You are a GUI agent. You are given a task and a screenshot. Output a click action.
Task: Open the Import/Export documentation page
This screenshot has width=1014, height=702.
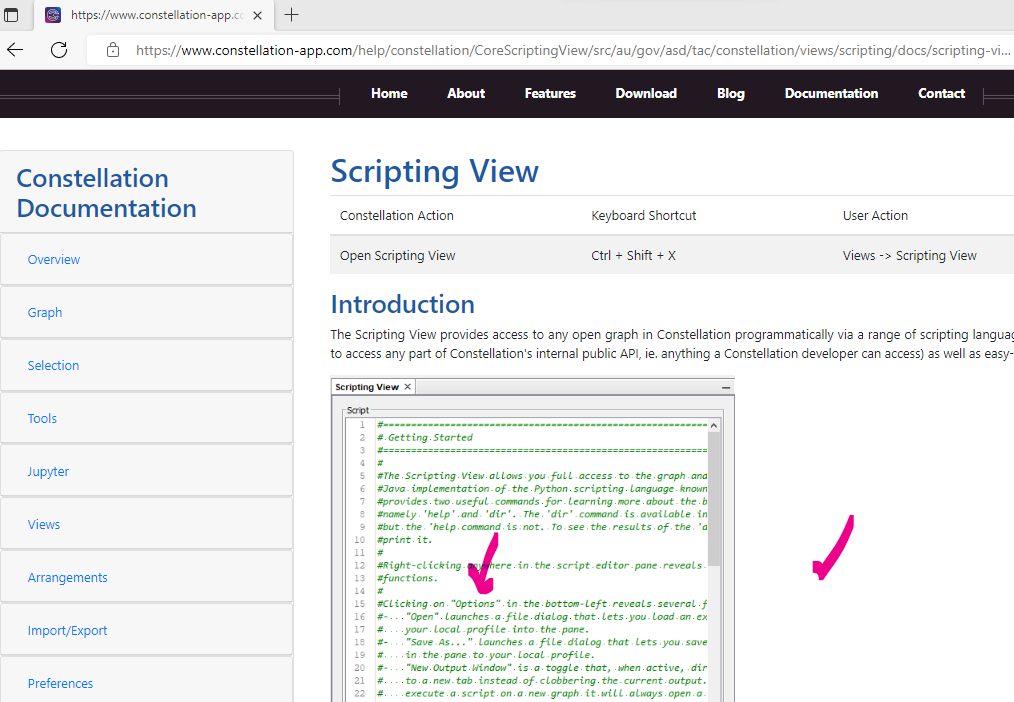click(68, 630)
